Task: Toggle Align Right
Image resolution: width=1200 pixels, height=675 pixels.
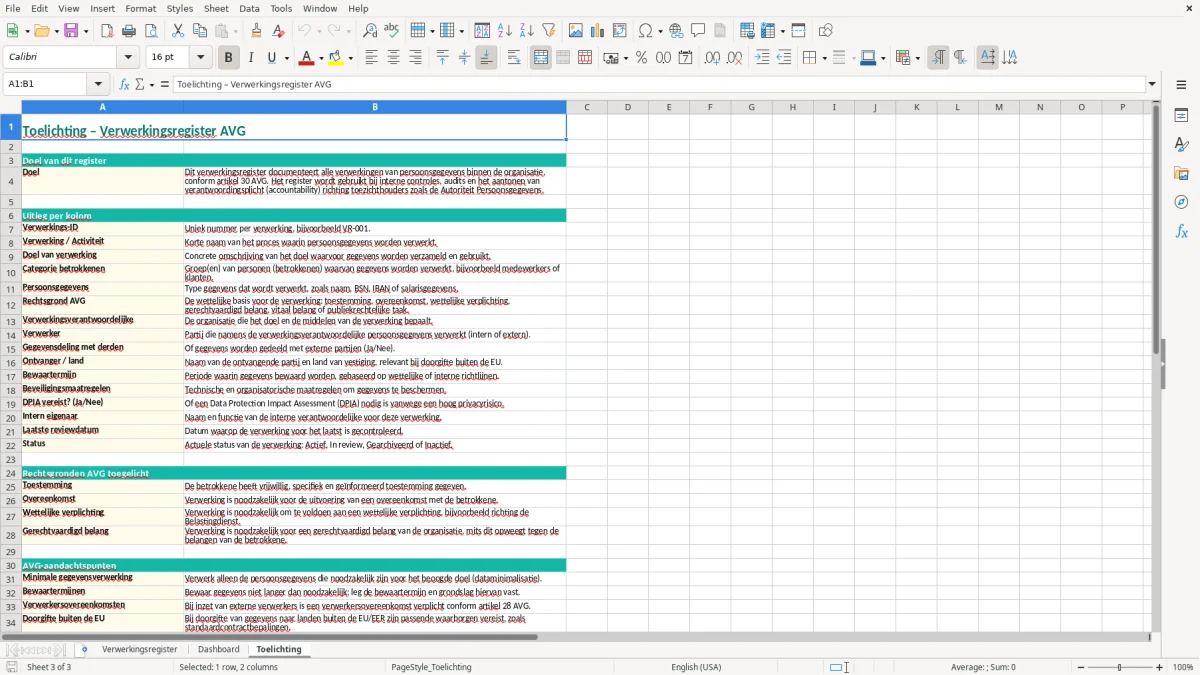Action: 415,58
